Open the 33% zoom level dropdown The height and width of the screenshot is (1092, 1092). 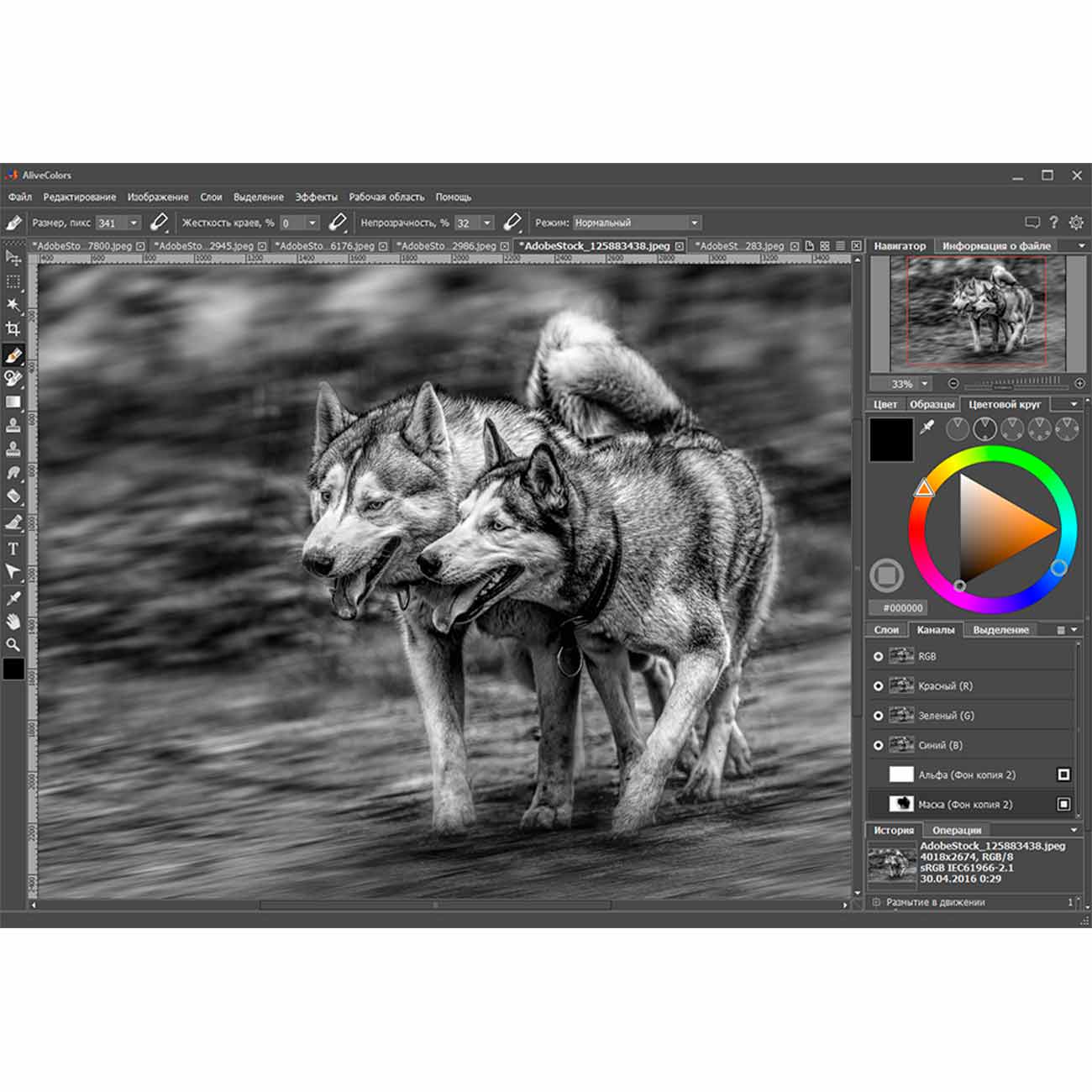(x=925, y=384)
